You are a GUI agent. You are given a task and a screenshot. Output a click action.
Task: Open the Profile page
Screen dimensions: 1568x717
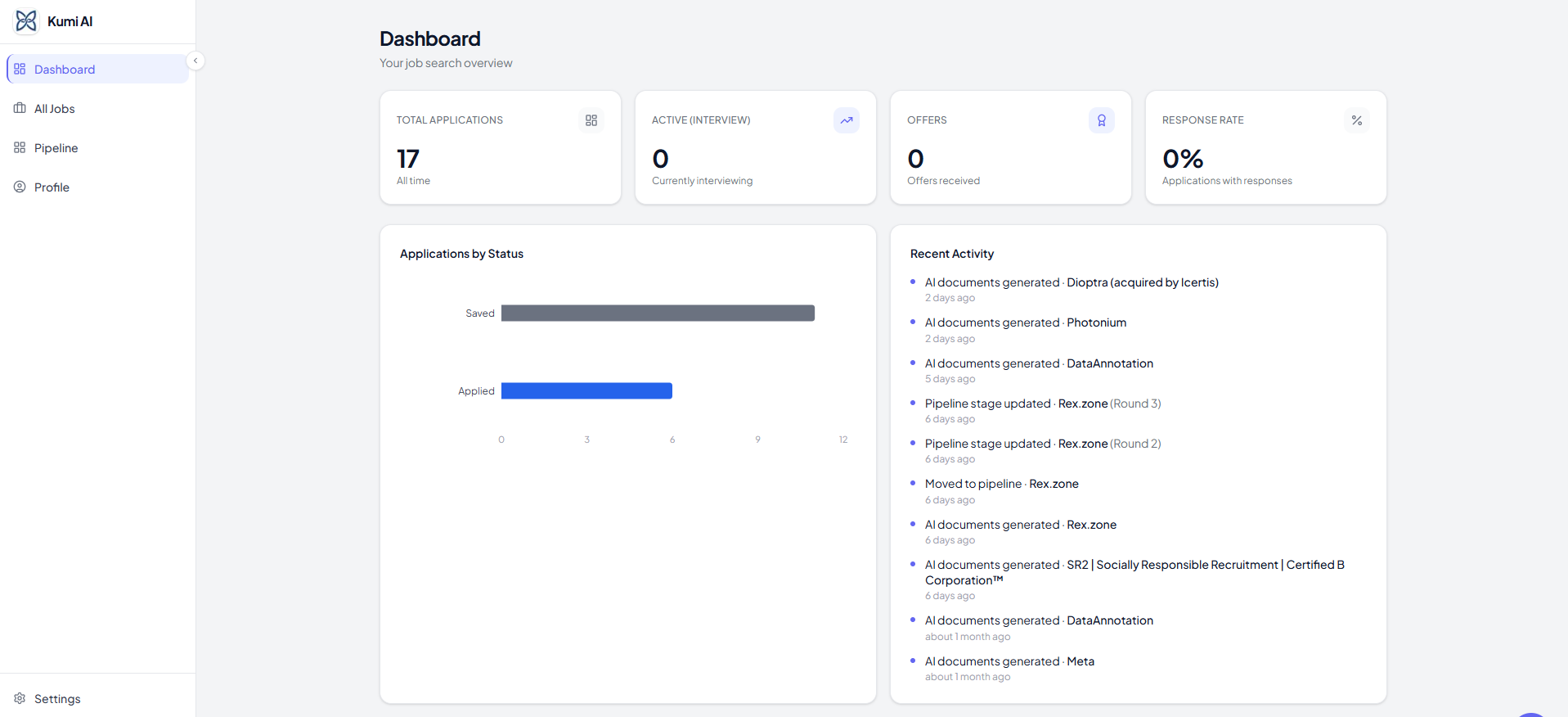coord(98,187)
